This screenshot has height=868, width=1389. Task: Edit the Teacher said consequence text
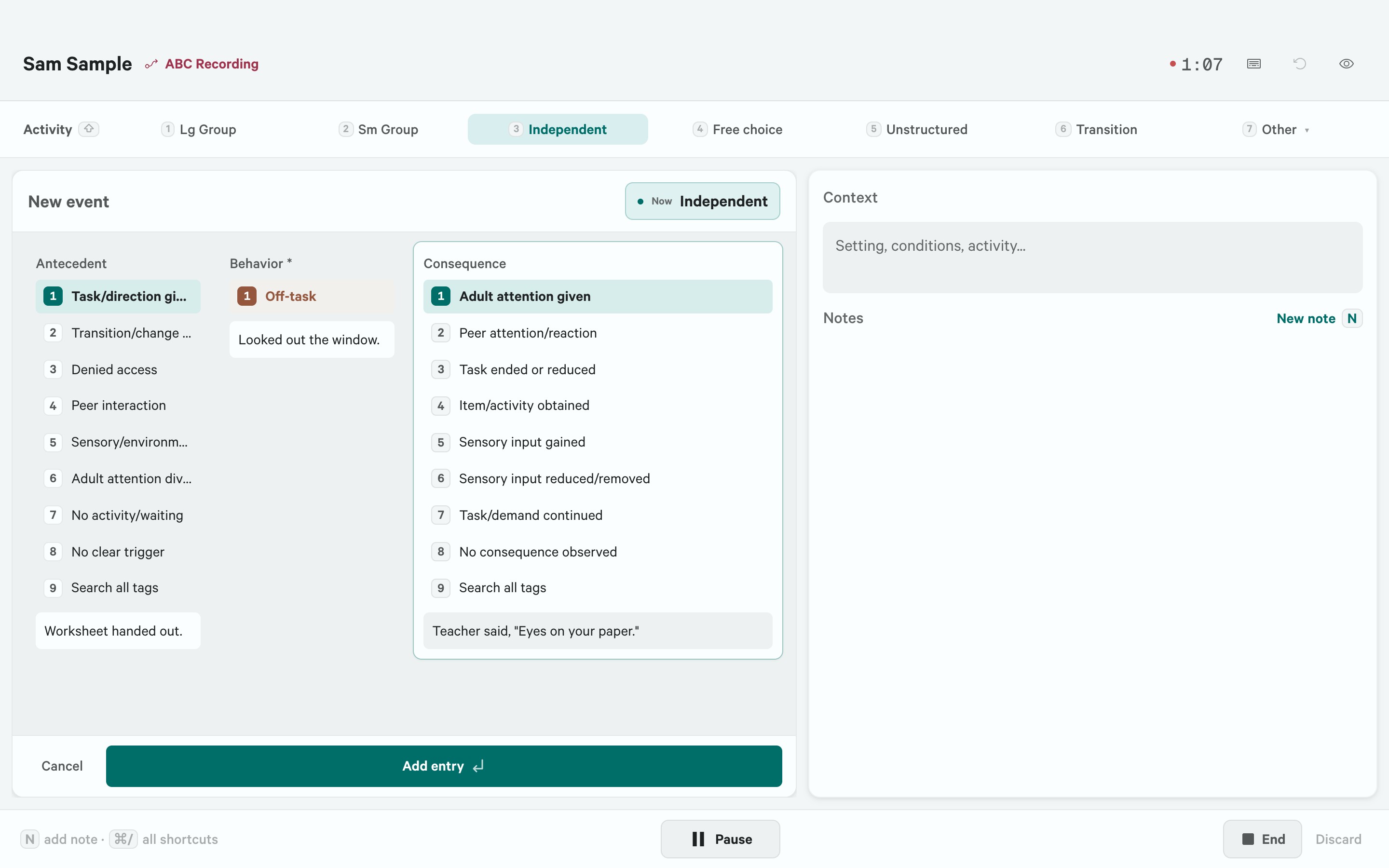tap(598, 631)
